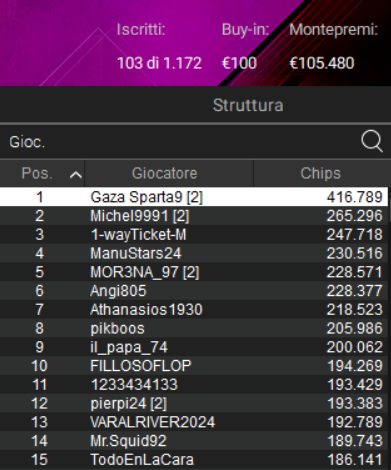Click on Athanasios1930 player row
391x470 pixels.
(x=194, y=309)
